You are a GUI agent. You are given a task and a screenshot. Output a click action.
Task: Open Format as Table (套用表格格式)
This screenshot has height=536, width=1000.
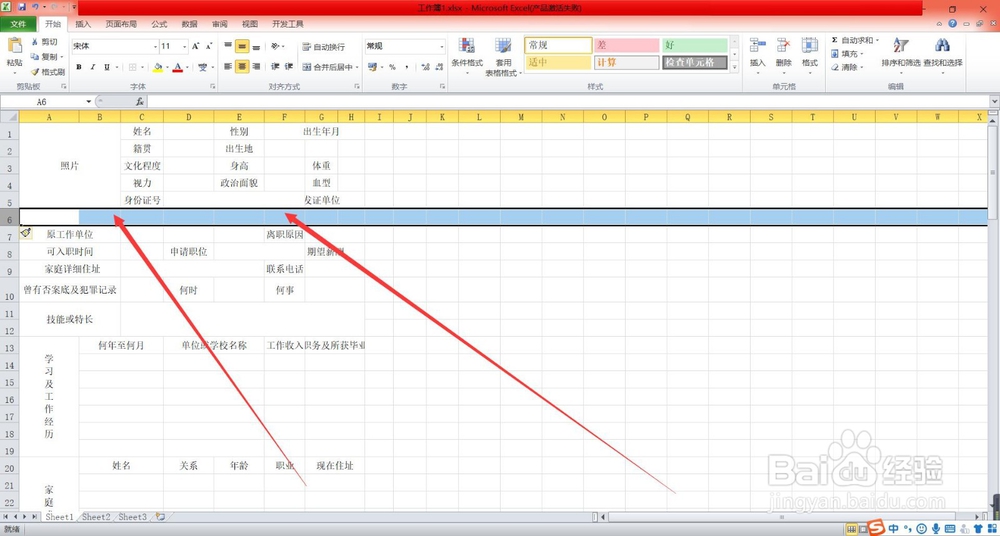click(503, 57)
